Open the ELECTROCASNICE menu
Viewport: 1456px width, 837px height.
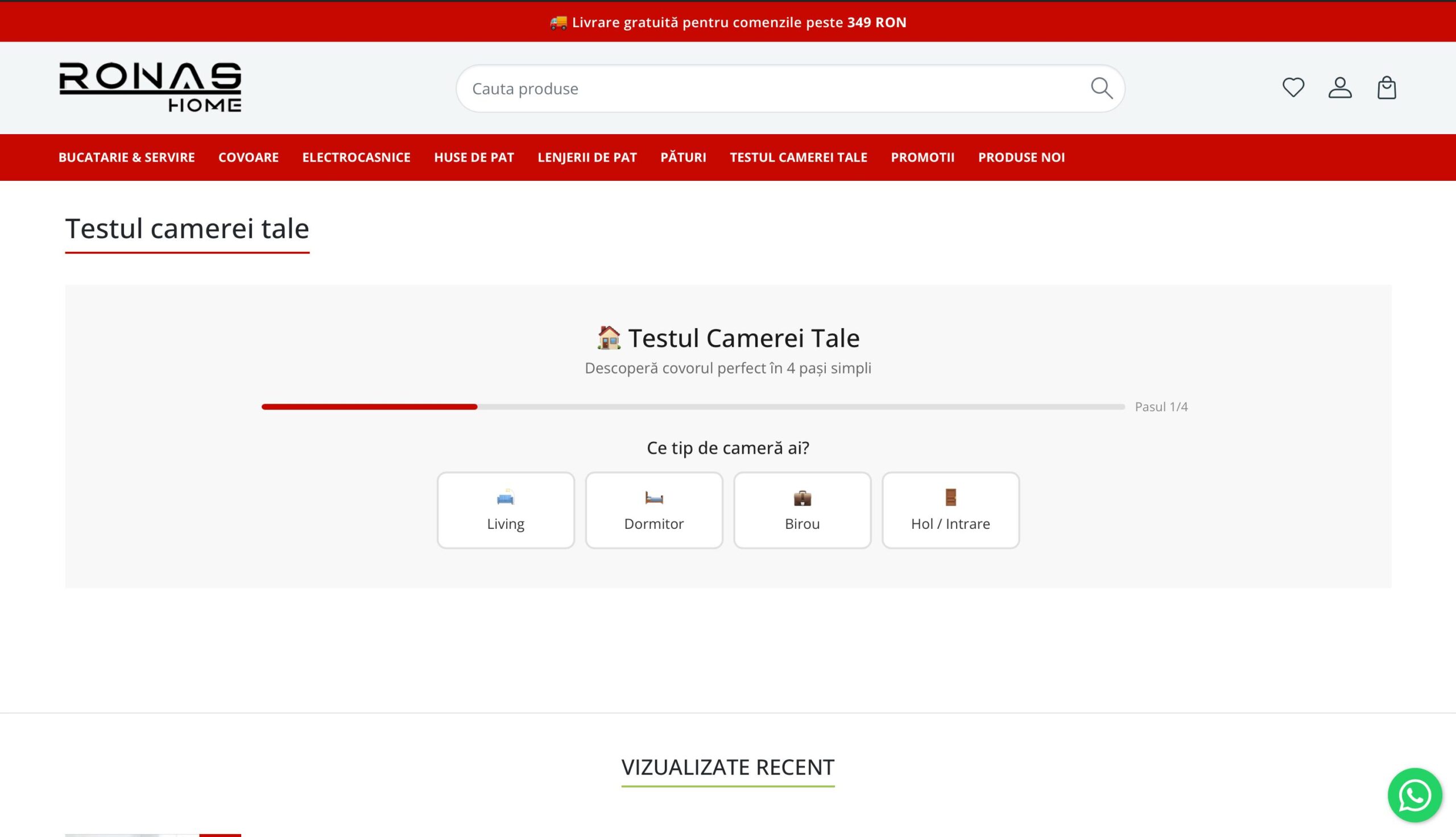point(356,157)
